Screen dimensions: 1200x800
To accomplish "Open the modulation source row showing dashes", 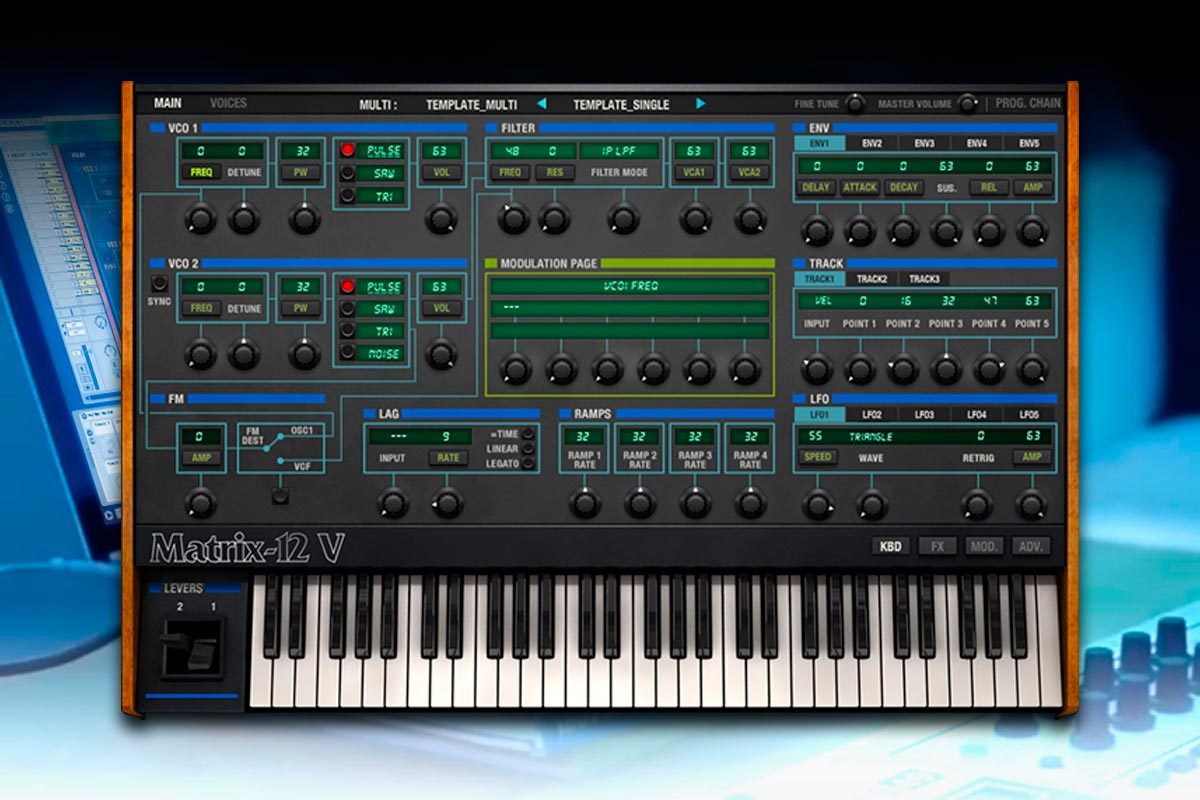I will [x=630, y=309].
